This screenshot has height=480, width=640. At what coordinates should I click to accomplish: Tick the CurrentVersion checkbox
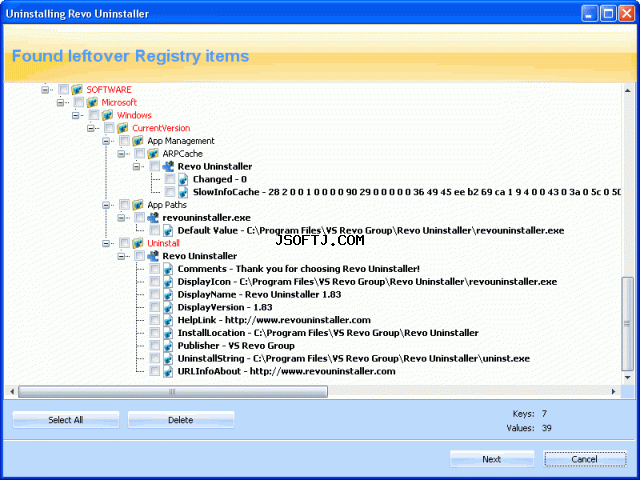click(109, 127)
